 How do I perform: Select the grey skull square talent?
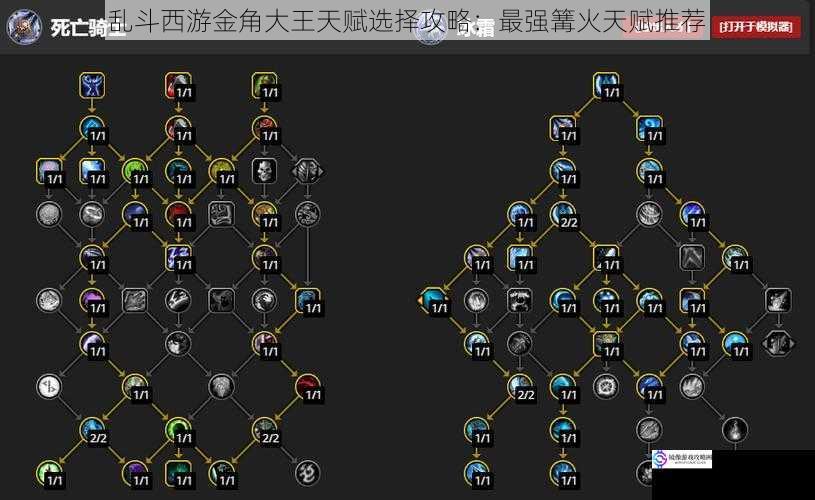264,171
